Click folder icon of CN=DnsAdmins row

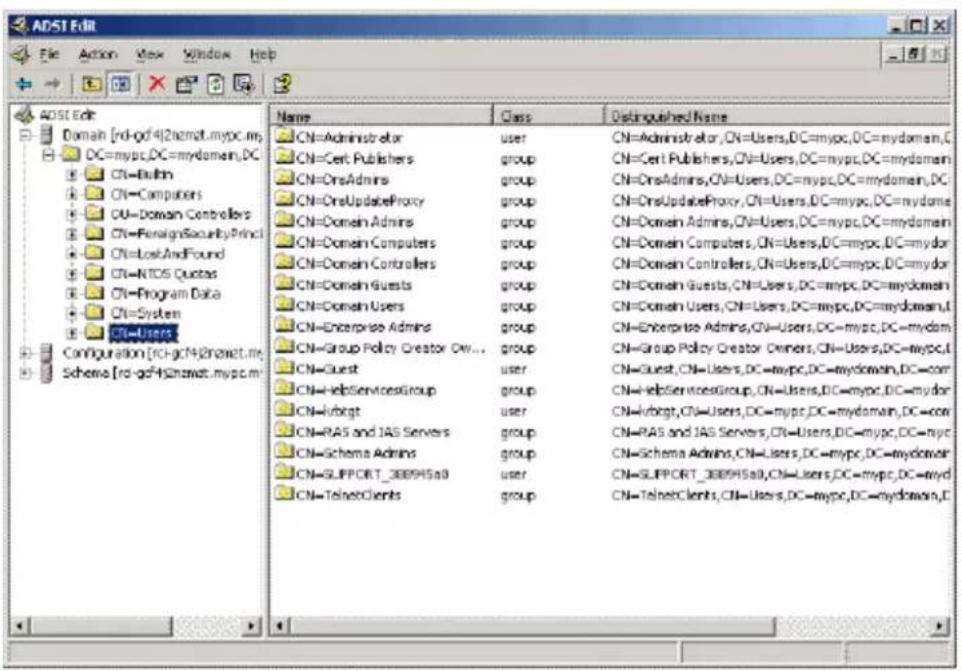(x=284, y=178)
